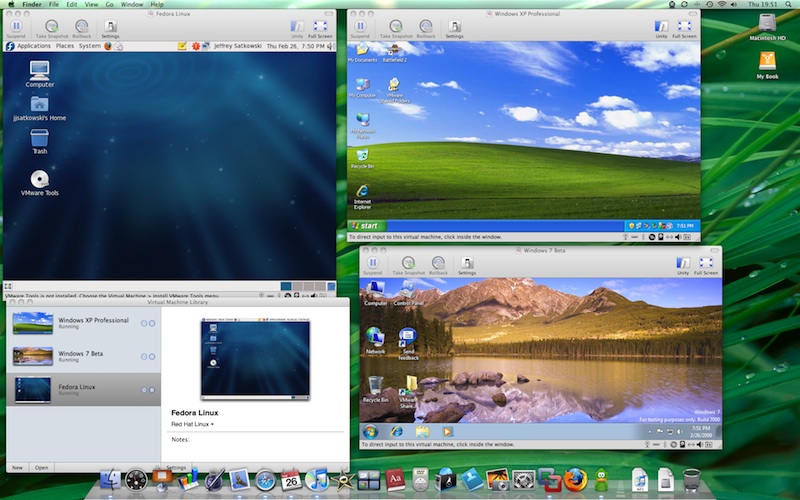Click the New button in the Virtual Machine Library
The height and width of the screenshot is (500, 800).
coord(17,467)
